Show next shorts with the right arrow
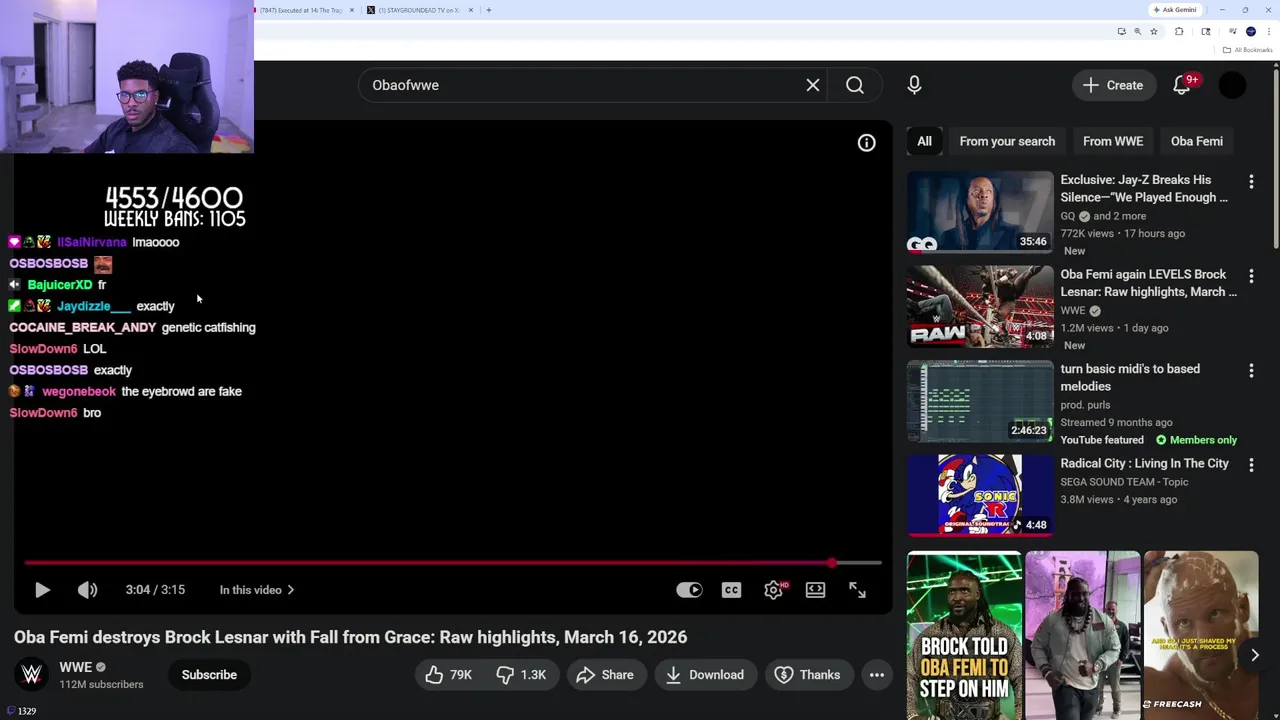This screenshot has height=720, width=1280. click(x=1255, y=655)
